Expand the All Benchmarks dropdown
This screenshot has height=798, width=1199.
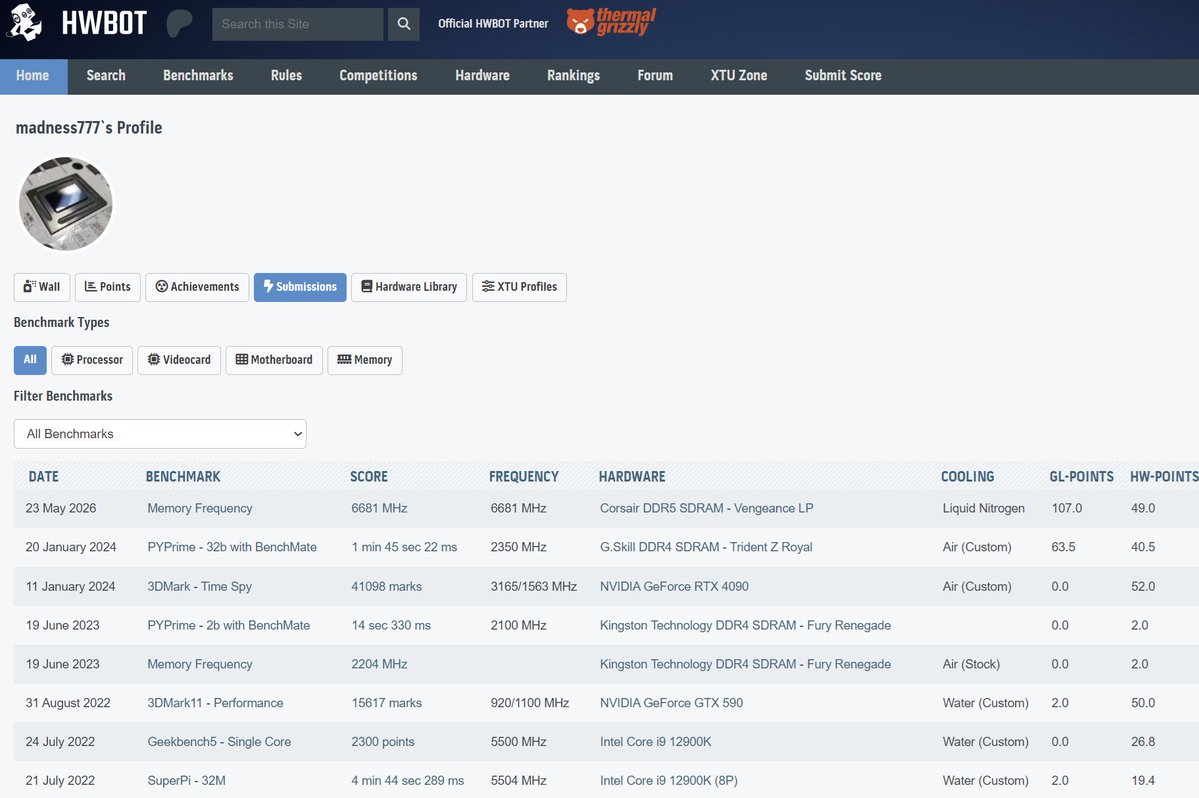[160, 434]
